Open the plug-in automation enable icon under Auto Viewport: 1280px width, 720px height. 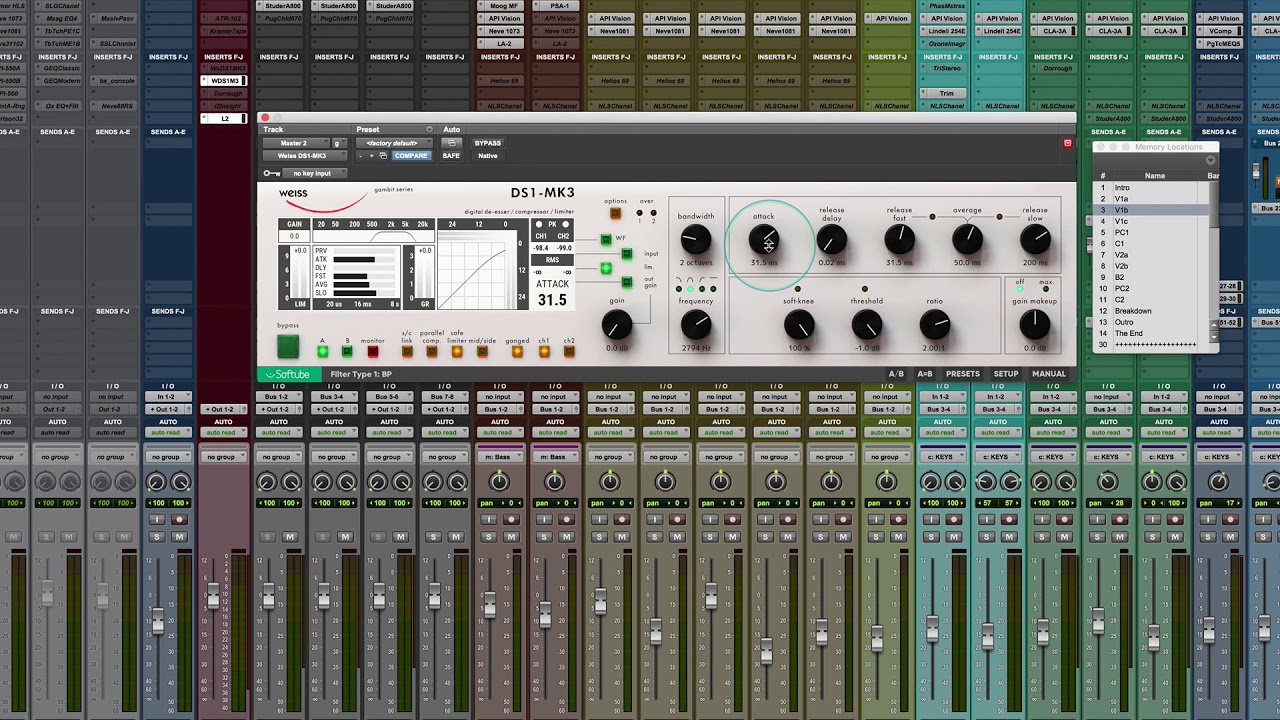point(450,143)
